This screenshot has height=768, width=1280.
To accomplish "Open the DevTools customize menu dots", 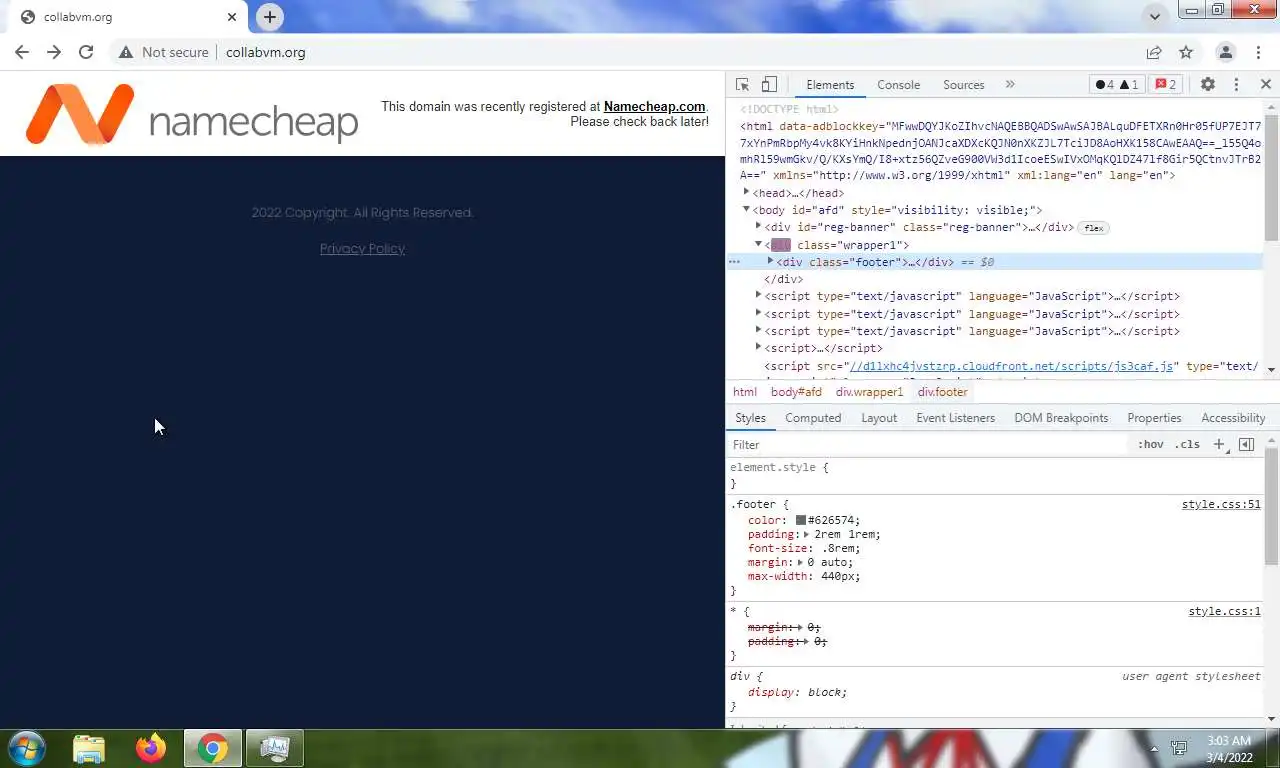I will 1236,85.
